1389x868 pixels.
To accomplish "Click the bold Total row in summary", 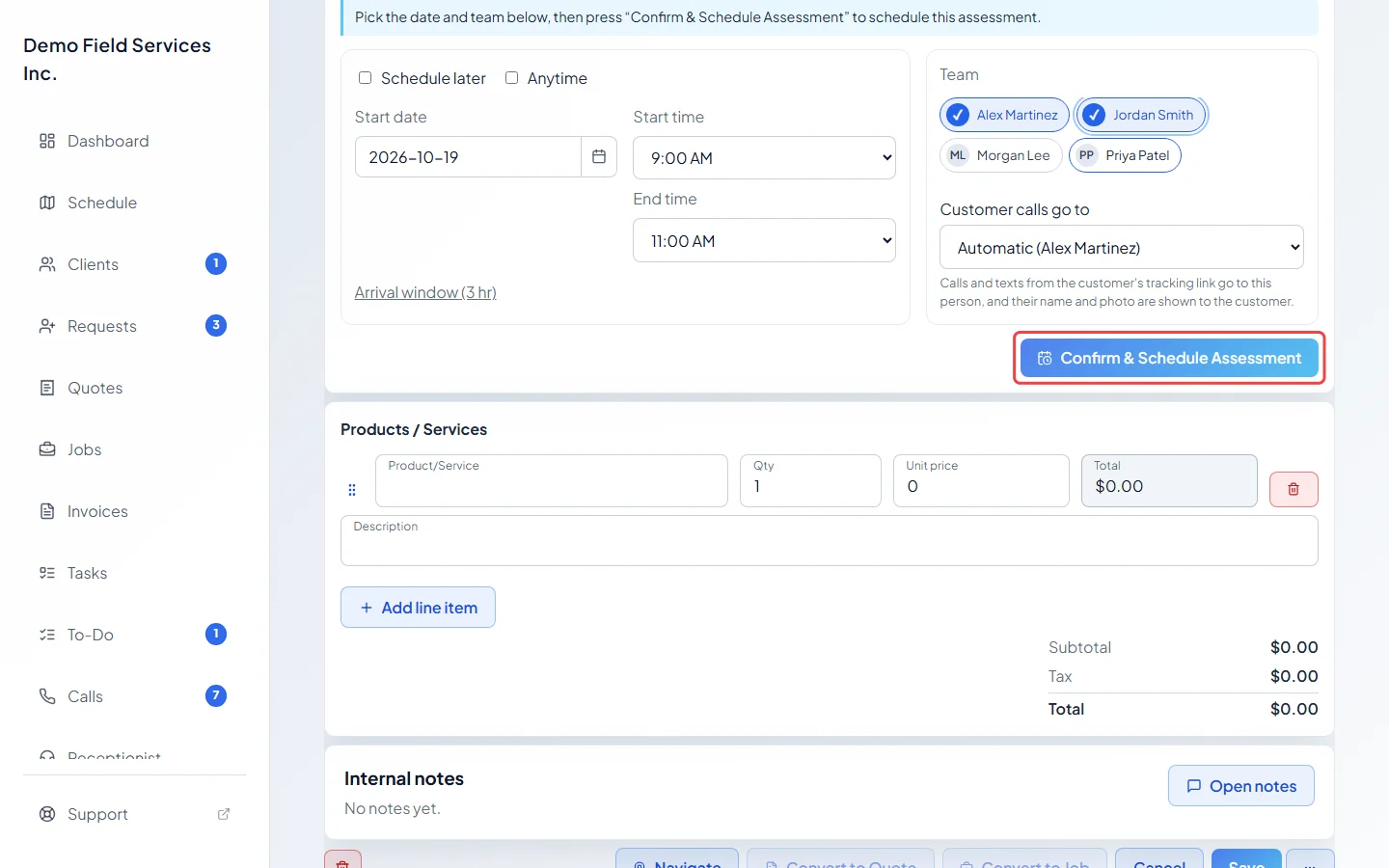I will tap(1184, 709).
